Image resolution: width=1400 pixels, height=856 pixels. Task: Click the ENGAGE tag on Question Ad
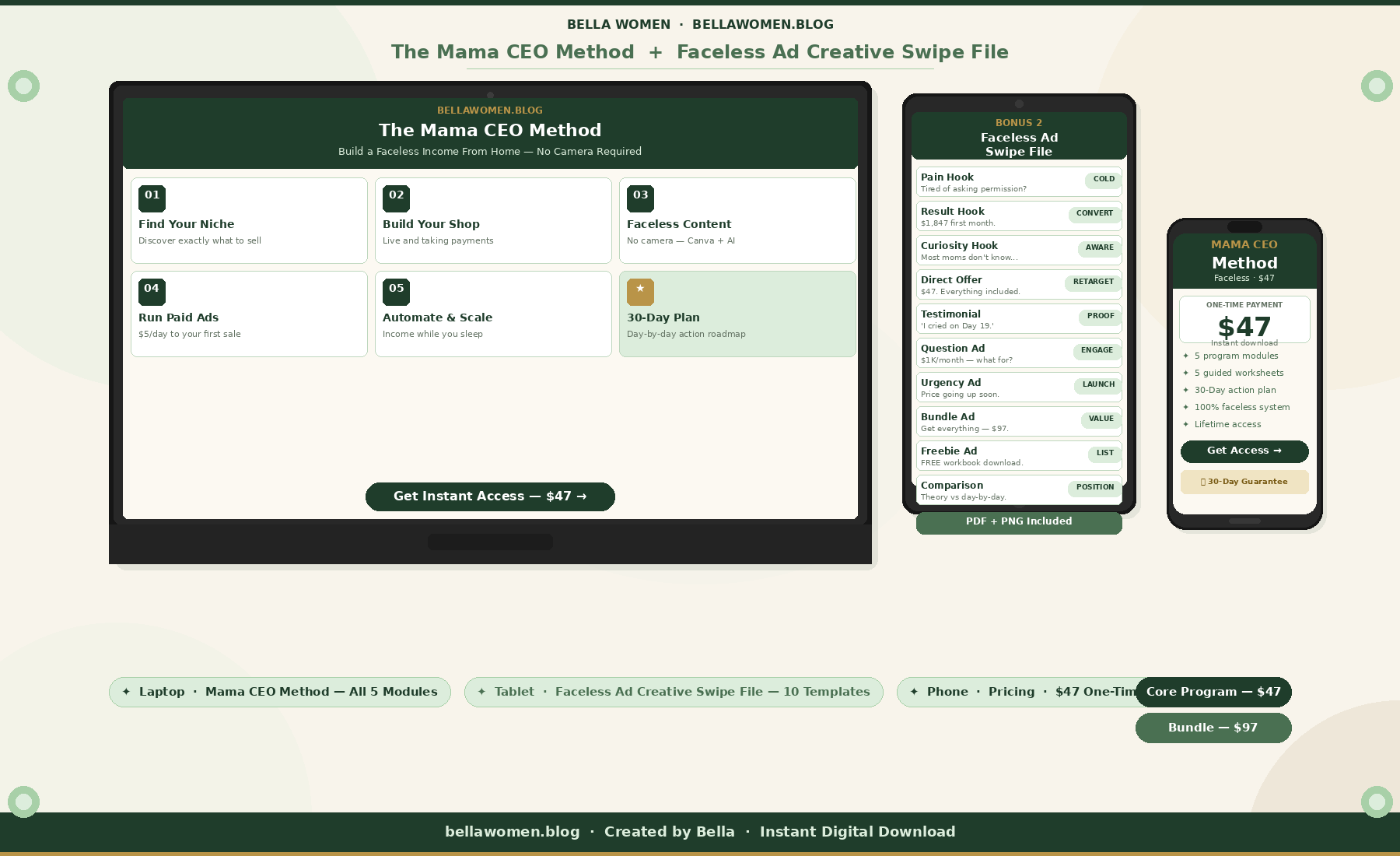coord(1097,350)
